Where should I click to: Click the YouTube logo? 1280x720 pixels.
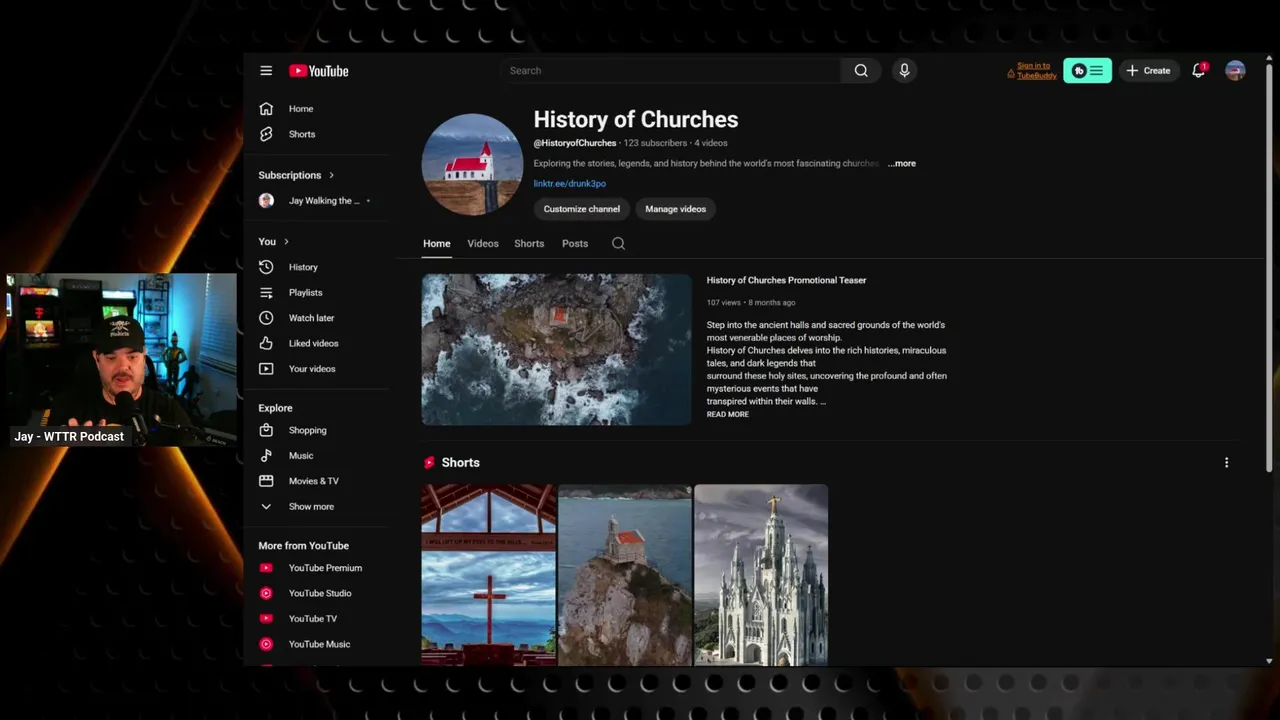point(319,71)
